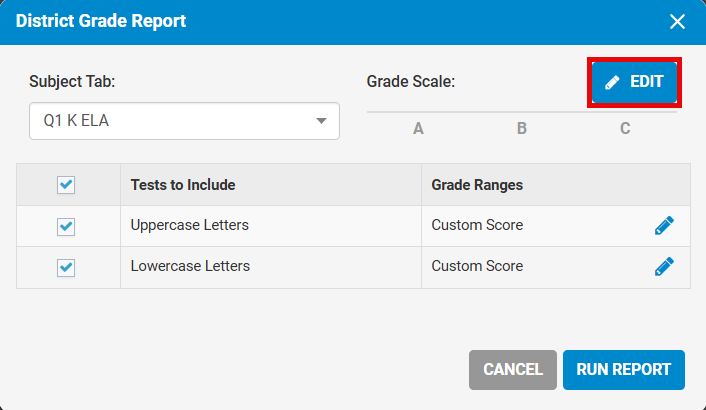Select grade A in the Grade Scale

418,128
